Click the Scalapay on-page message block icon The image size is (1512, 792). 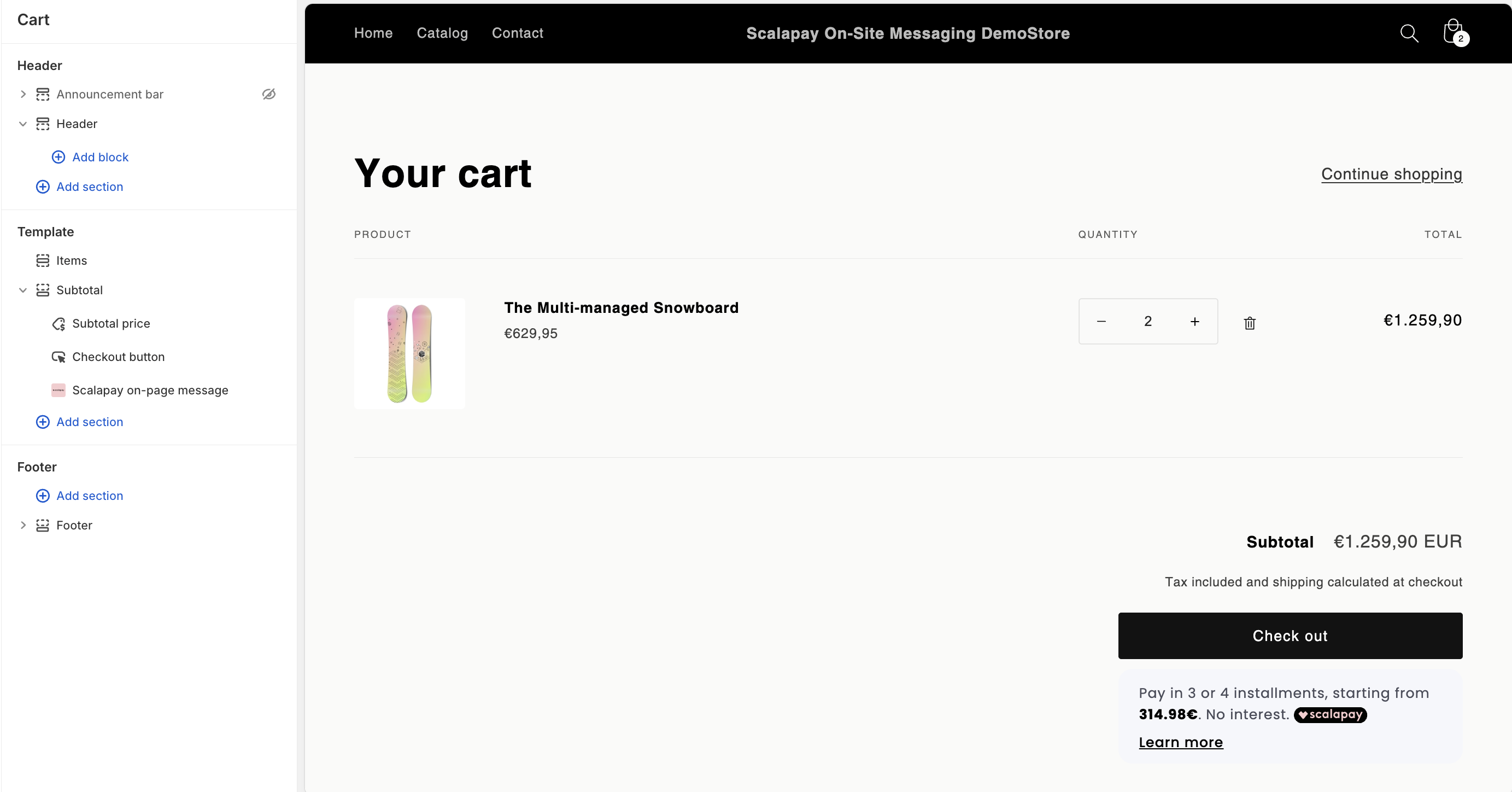coord(58,391)
